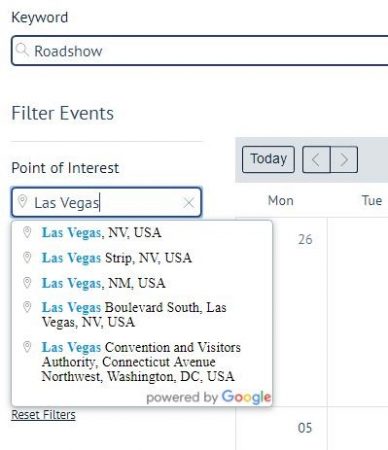Focus the Keyword field containing Roadshow

[x=200, y=50]
